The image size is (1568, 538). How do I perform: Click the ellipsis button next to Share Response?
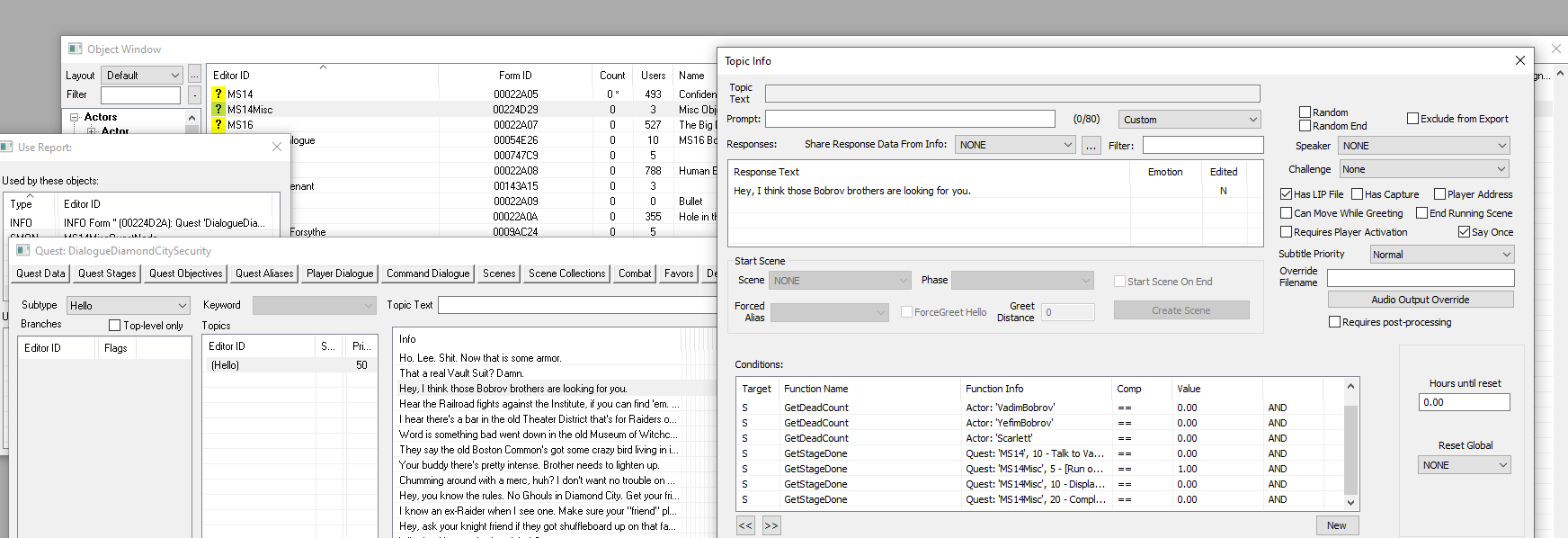pyautogui.click(x=1091, y=145)
